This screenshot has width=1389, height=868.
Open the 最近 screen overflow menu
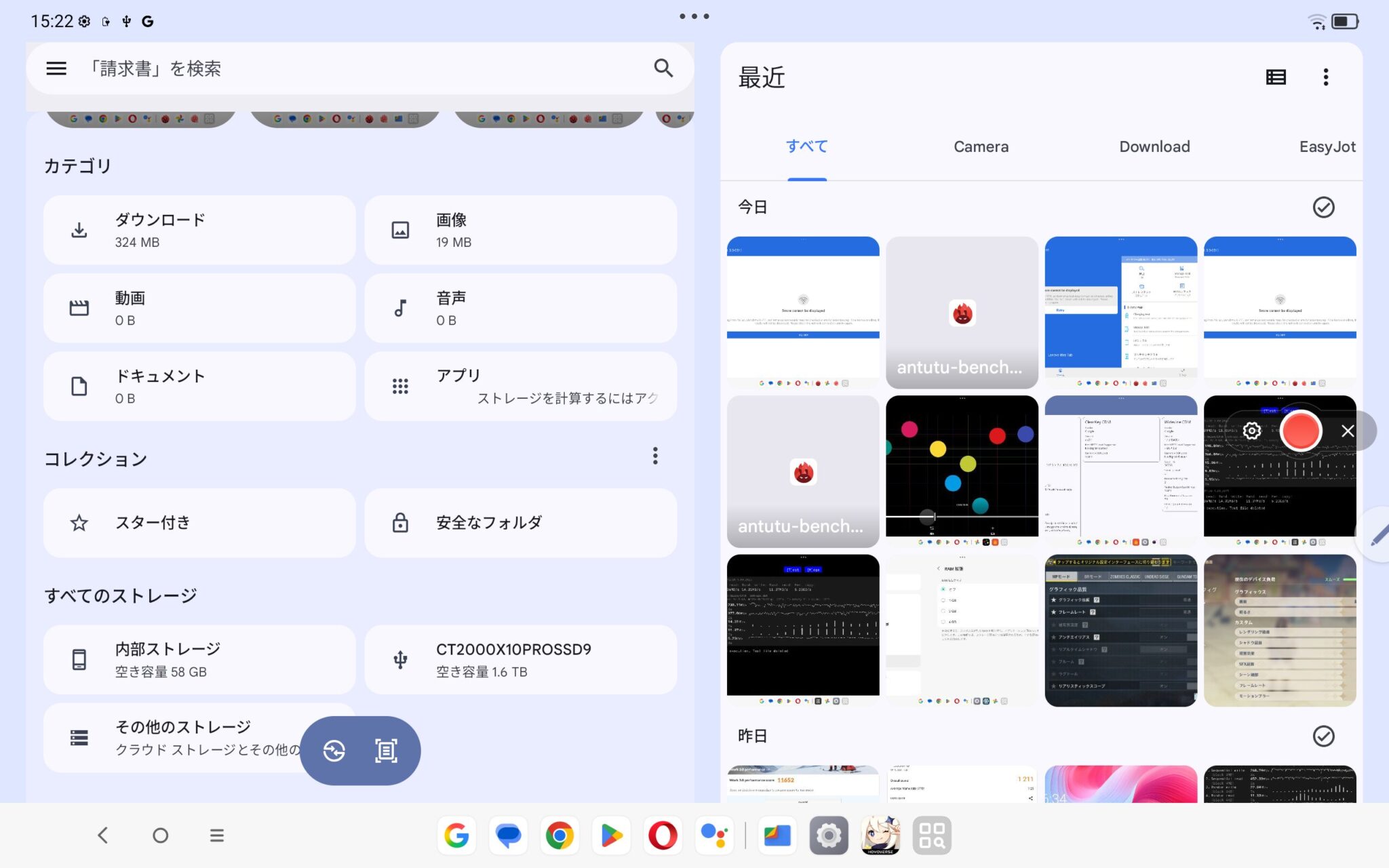tap(1326, 77)
